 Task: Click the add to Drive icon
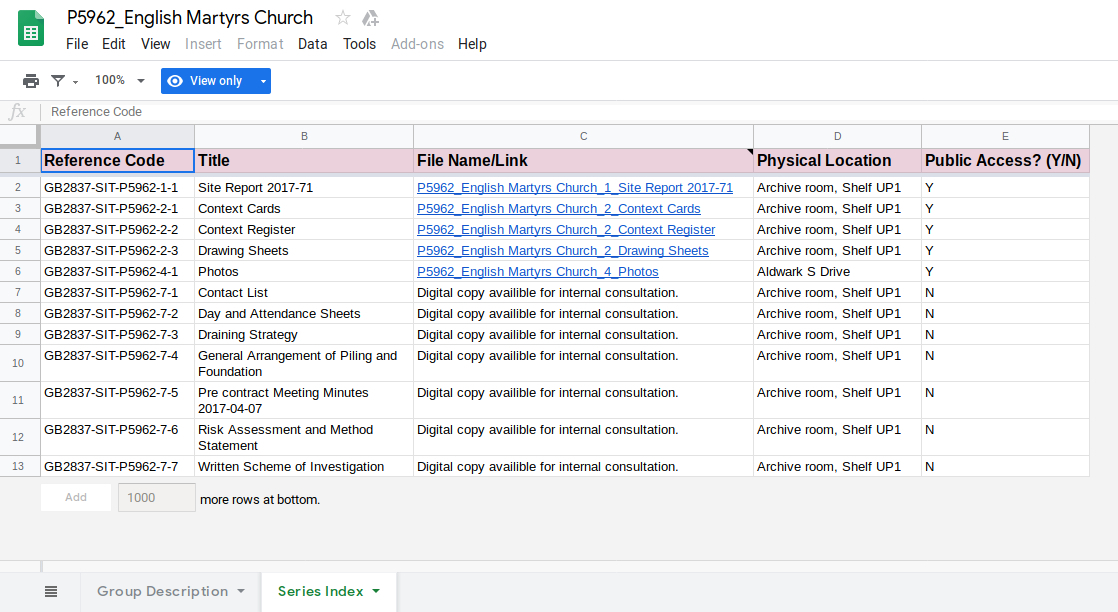[x=371, y=18]
